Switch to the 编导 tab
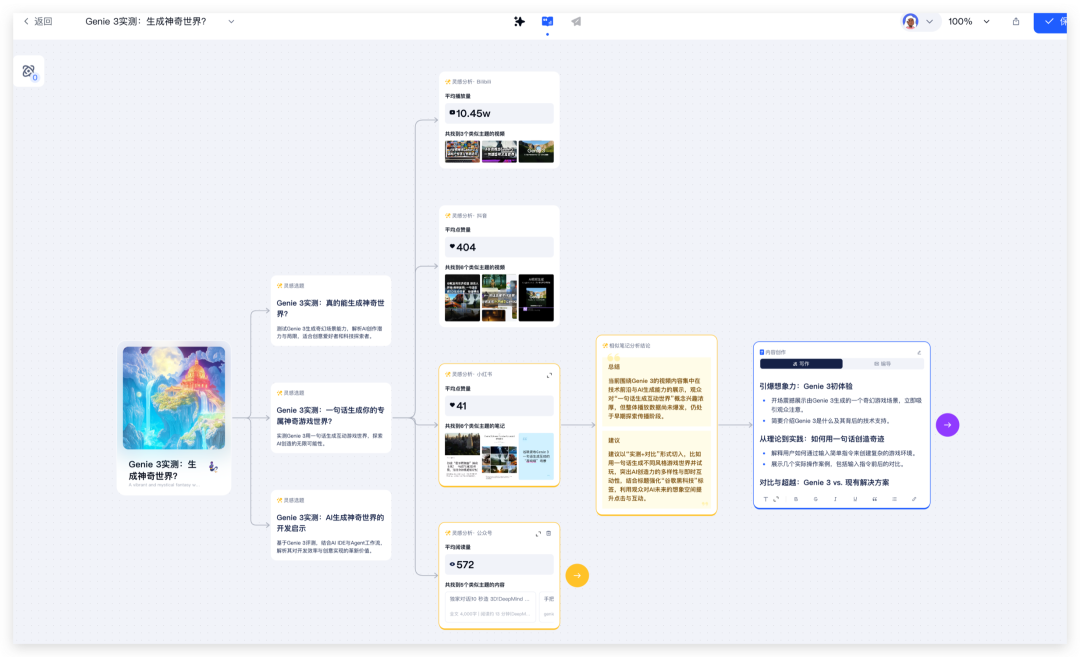The width and height of the screenshot is (1080, 657). point(882,364)
